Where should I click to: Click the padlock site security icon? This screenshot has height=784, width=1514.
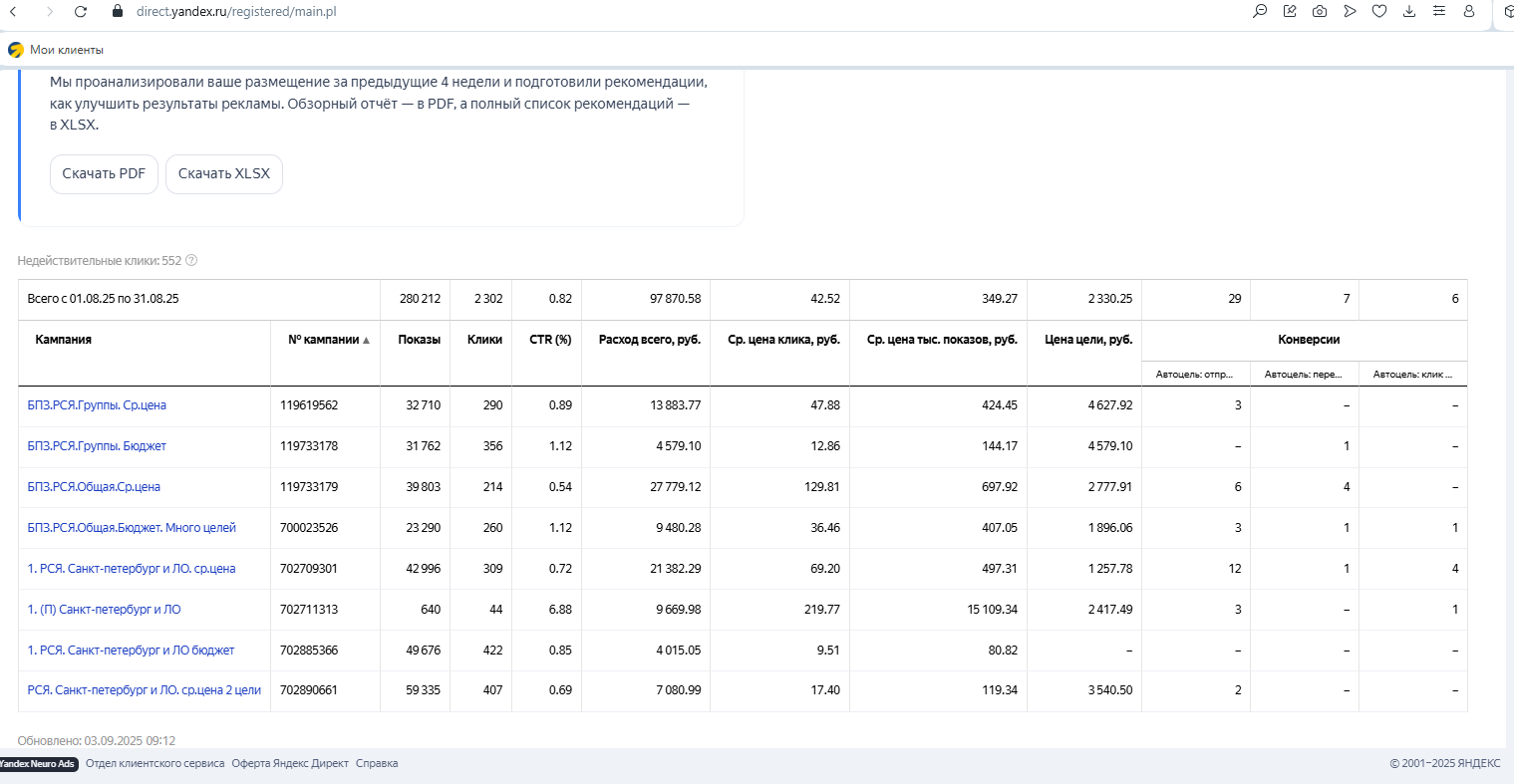pos(118,12)
